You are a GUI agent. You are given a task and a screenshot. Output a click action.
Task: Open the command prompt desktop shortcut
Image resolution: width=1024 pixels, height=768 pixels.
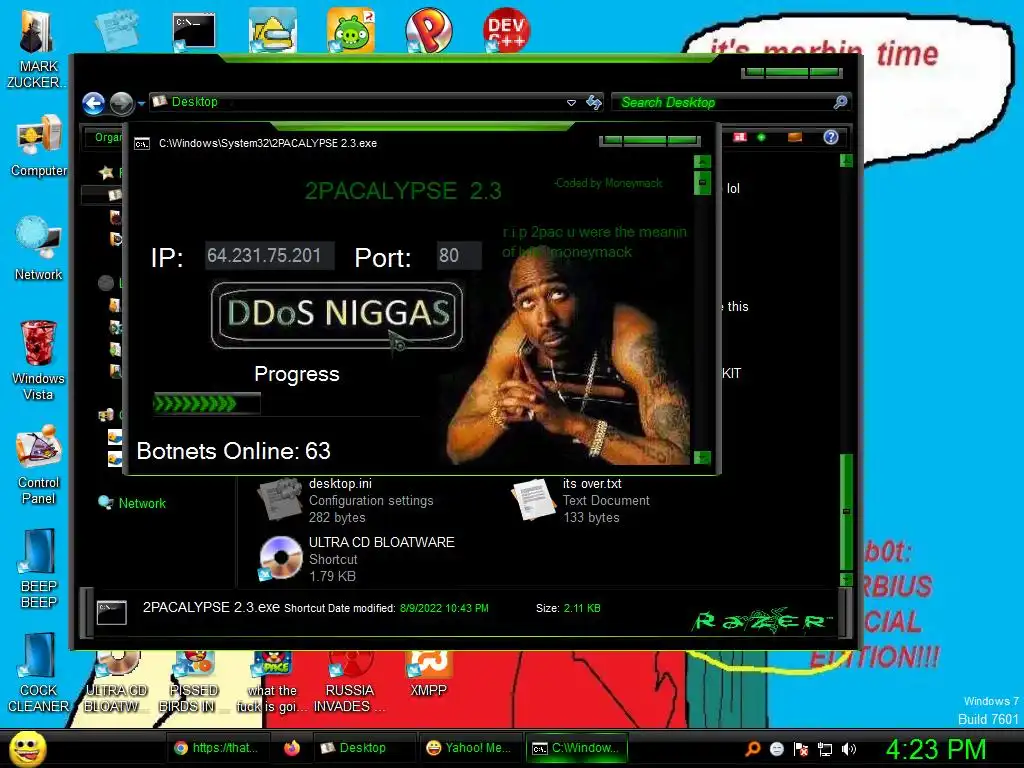193,31
